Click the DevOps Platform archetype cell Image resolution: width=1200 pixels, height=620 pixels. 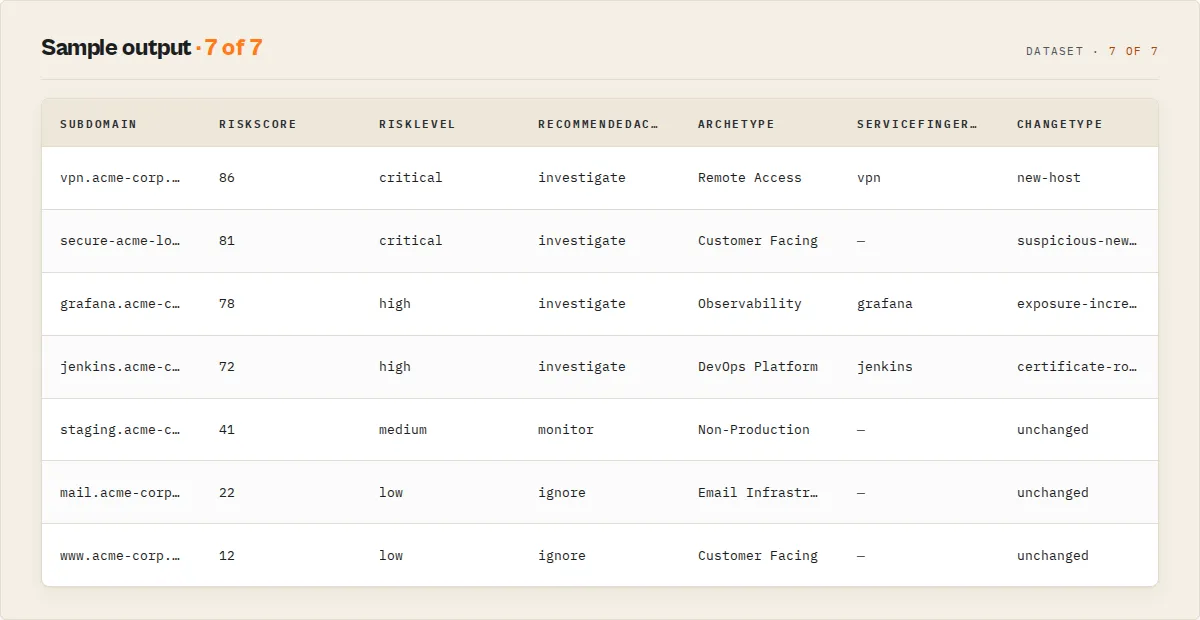(x=758, y=367)
